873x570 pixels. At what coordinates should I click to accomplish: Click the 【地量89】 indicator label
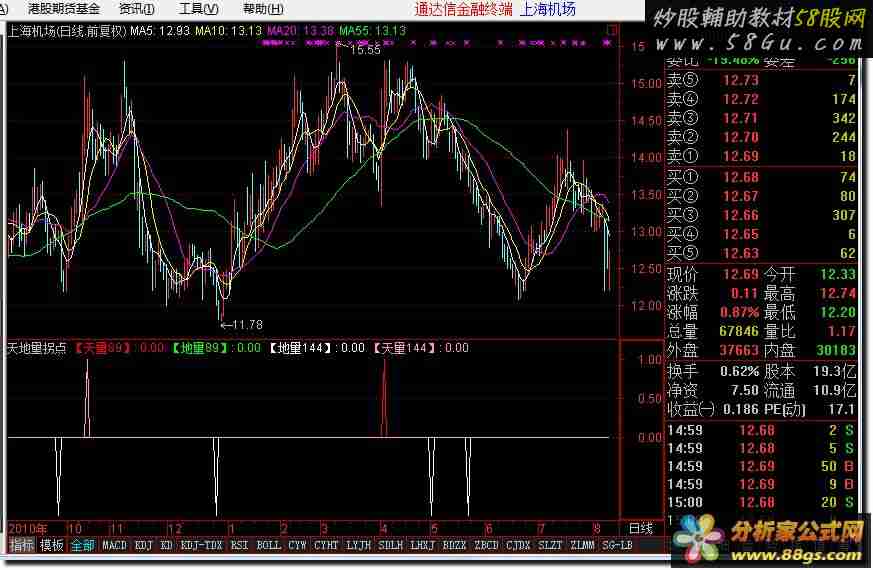tap(200, 348)
